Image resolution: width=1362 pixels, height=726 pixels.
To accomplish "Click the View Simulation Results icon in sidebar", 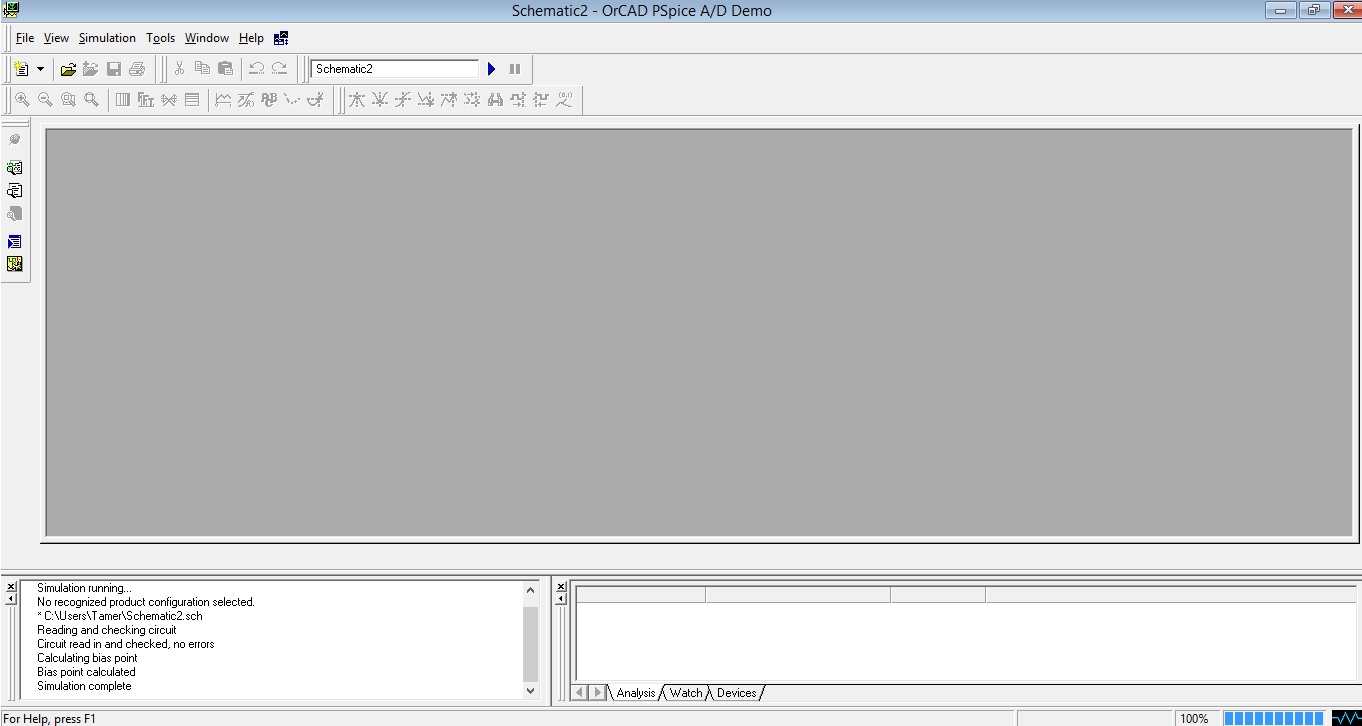I will 14,168.
